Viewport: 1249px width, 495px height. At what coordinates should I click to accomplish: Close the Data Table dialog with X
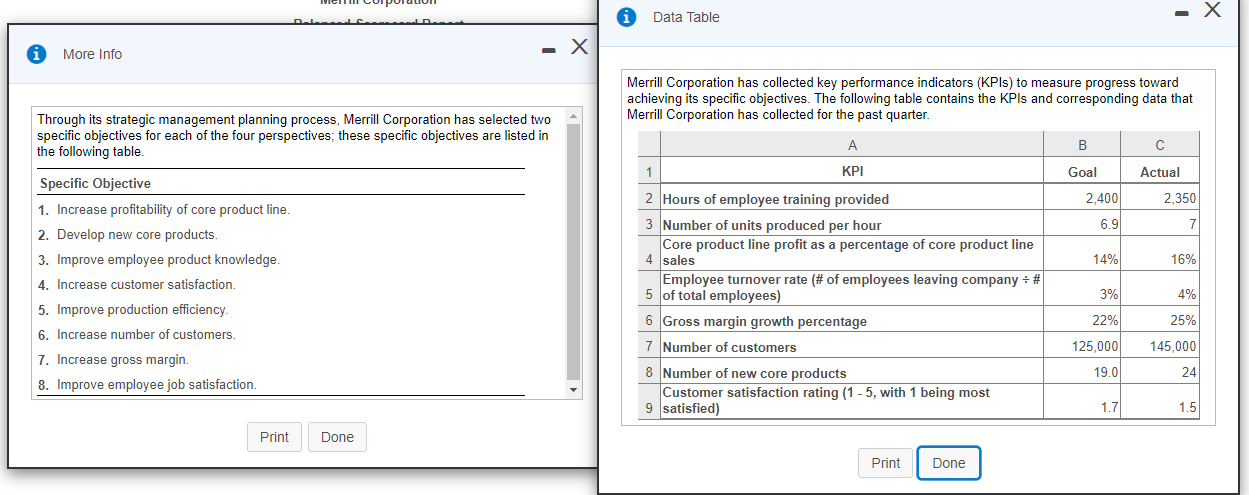pos(1212,10)
